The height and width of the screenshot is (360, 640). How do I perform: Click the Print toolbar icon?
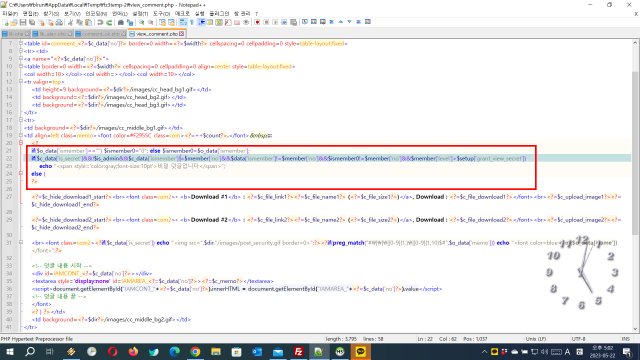coord(59,22)
